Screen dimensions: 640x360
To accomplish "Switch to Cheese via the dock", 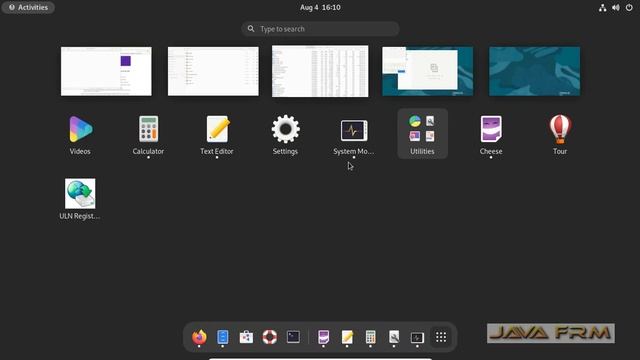I will tap(323, 337).
